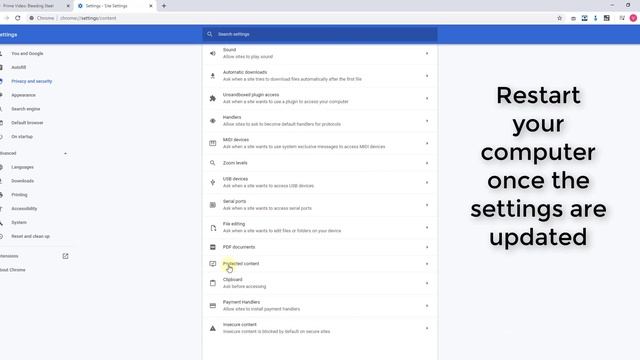Expand Zoom levels row arrow

427,163
